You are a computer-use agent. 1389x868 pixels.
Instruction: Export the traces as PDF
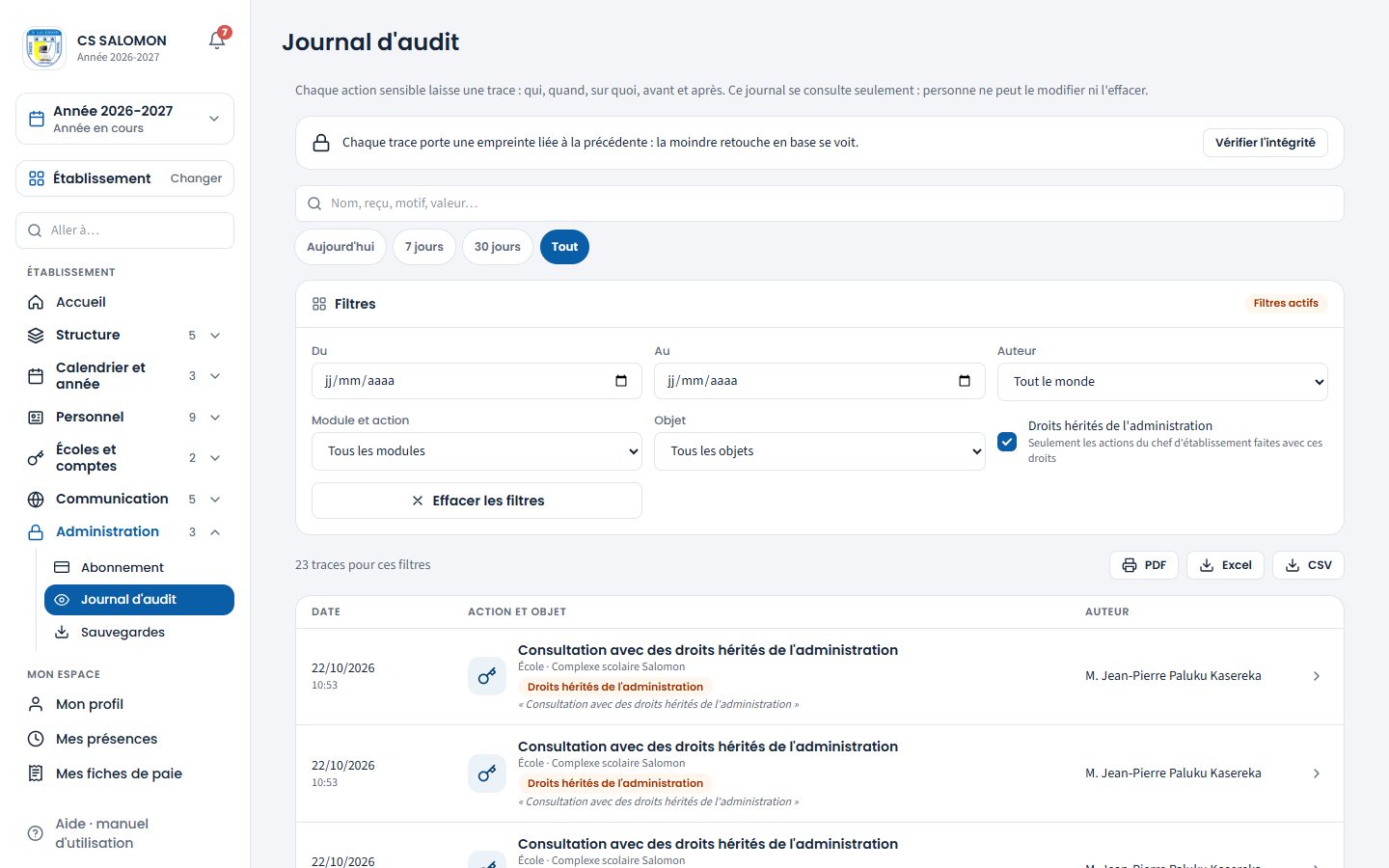(x=1144, y=565)
